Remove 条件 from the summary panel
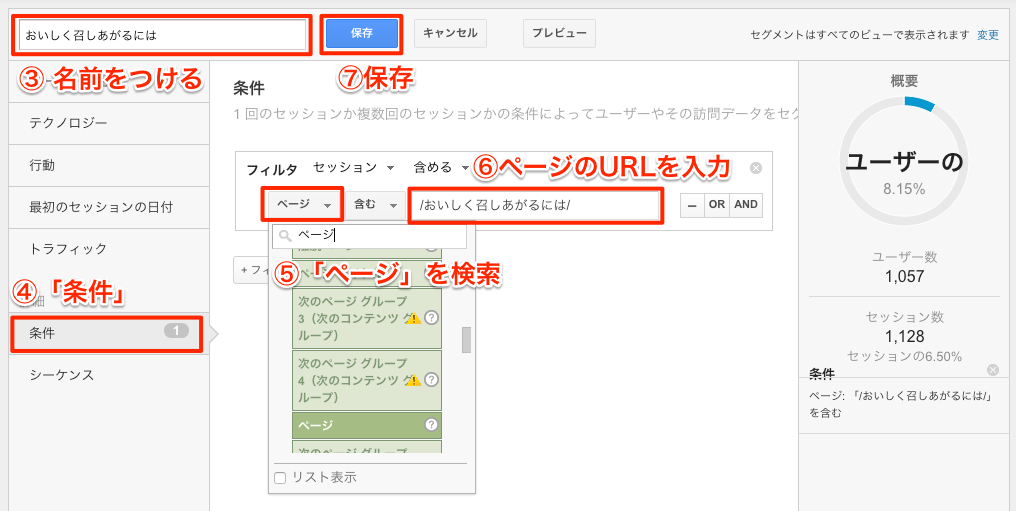This screenshot has width=1016, height=511. tap(993, 370)
